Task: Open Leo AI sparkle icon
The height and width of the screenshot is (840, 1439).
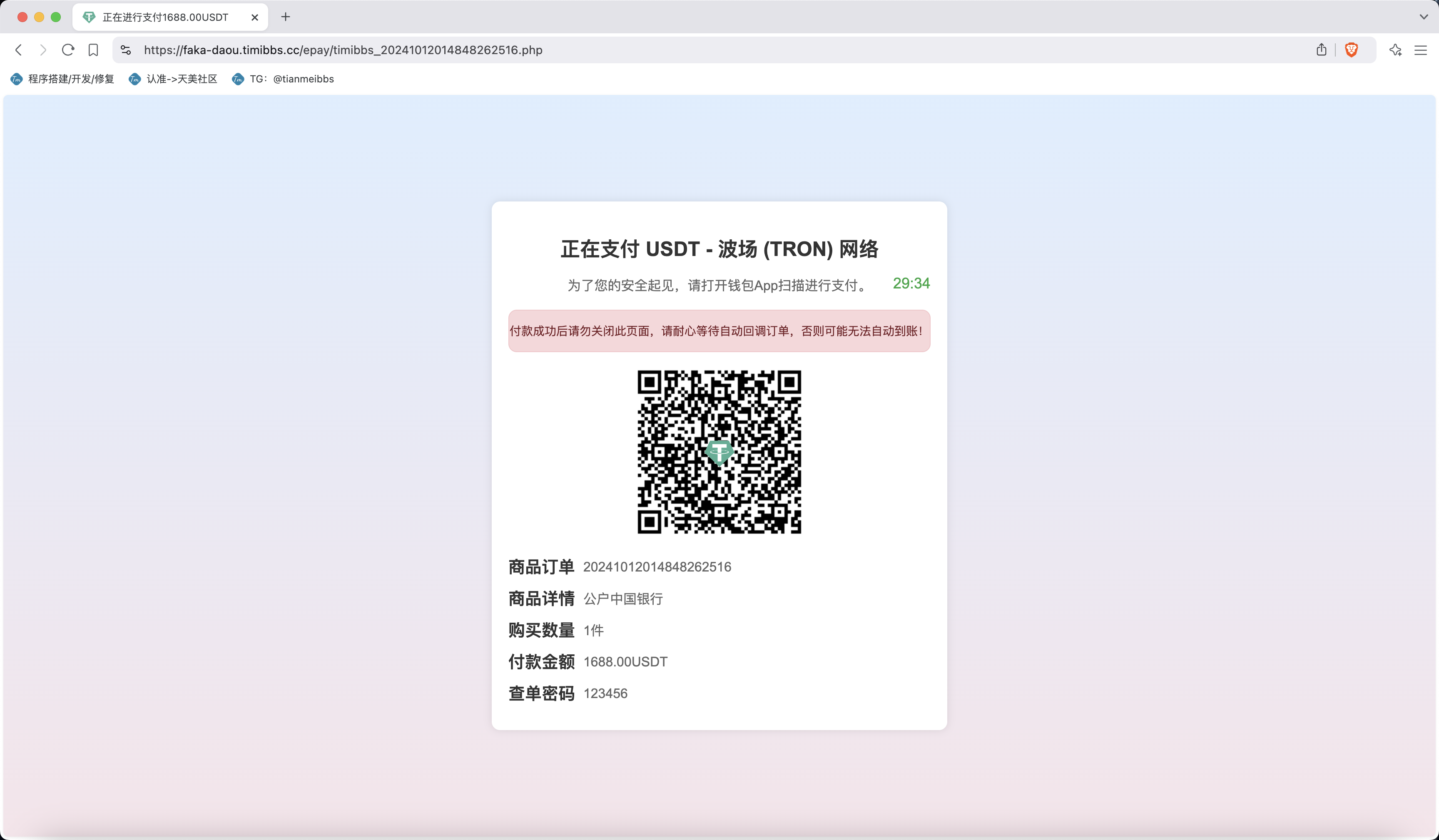Action: (1396, 50)
